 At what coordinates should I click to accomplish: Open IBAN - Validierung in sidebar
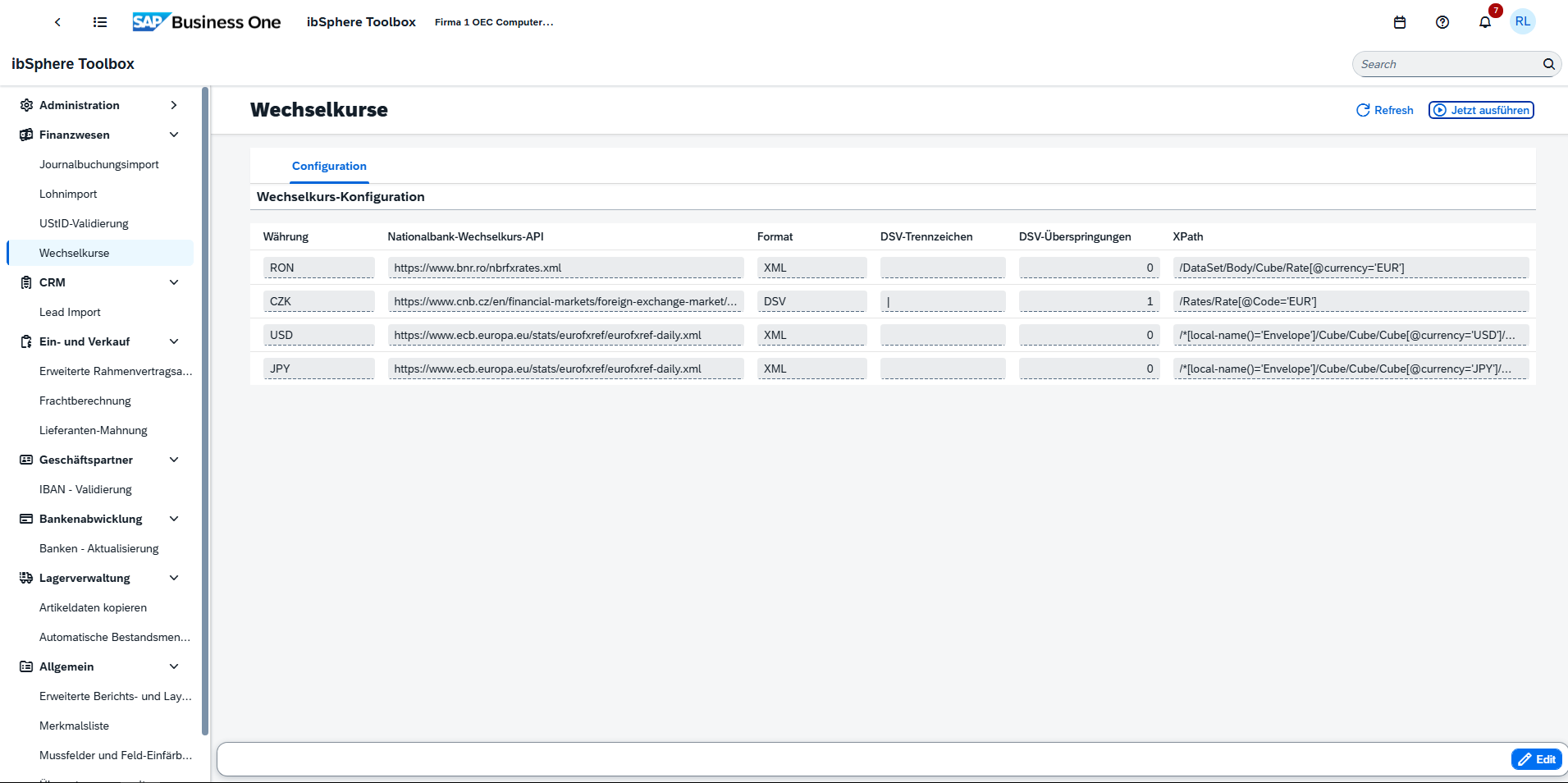[x=85, y=489]
